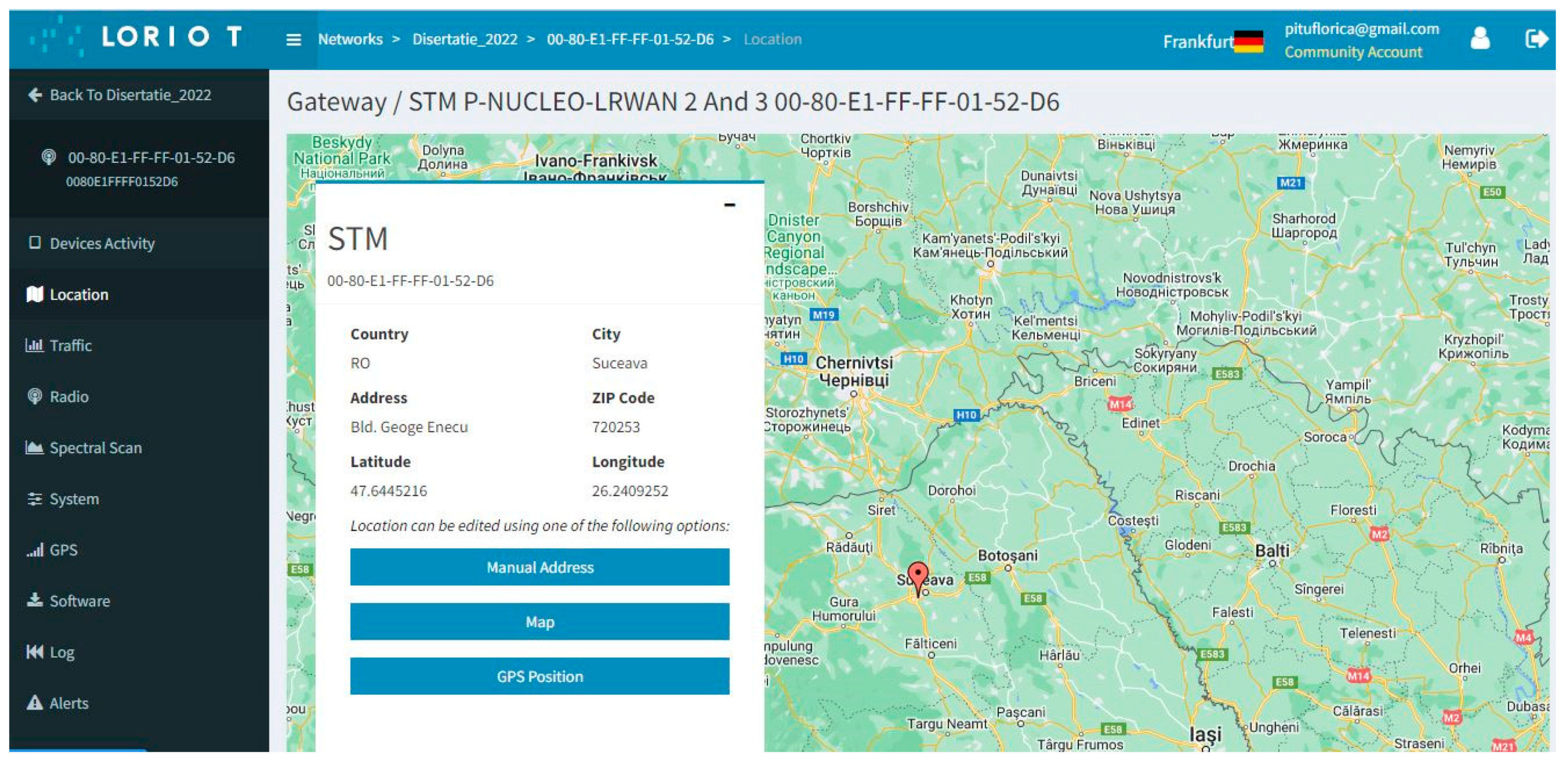Select the Spectral Scan menu item
This screenshot has width=1568, height=765.
pyautogui.click(x=95, y=448)
